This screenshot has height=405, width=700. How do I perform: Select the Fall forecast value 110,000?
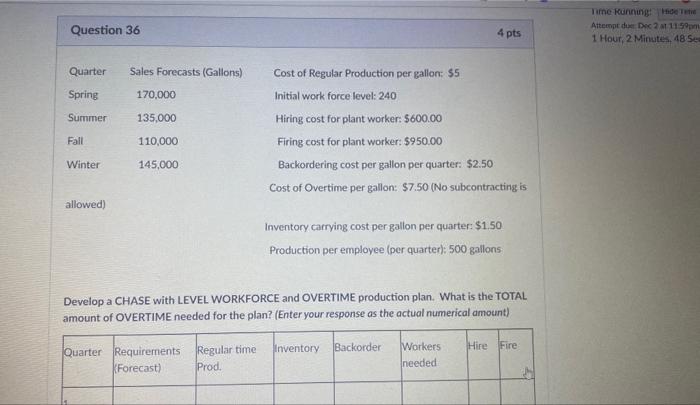(x=158, y=141)
